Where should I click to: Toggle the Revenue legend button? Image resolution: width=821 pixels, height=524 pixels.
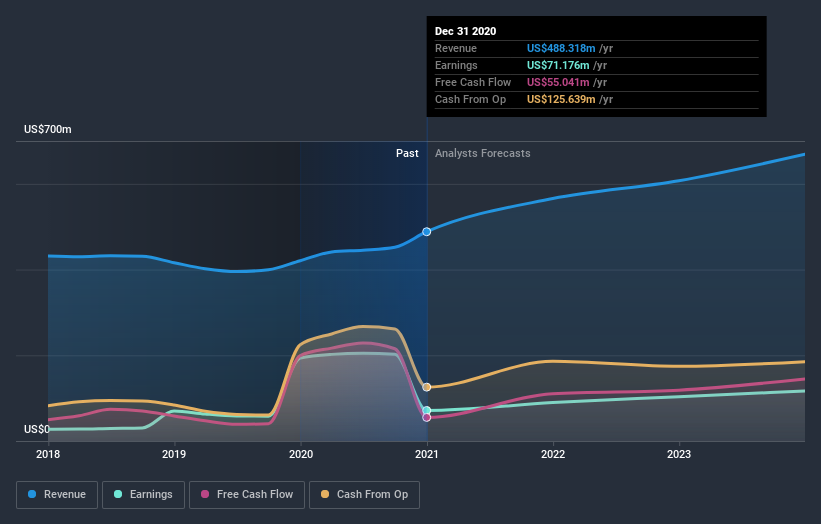pos(57,495)
